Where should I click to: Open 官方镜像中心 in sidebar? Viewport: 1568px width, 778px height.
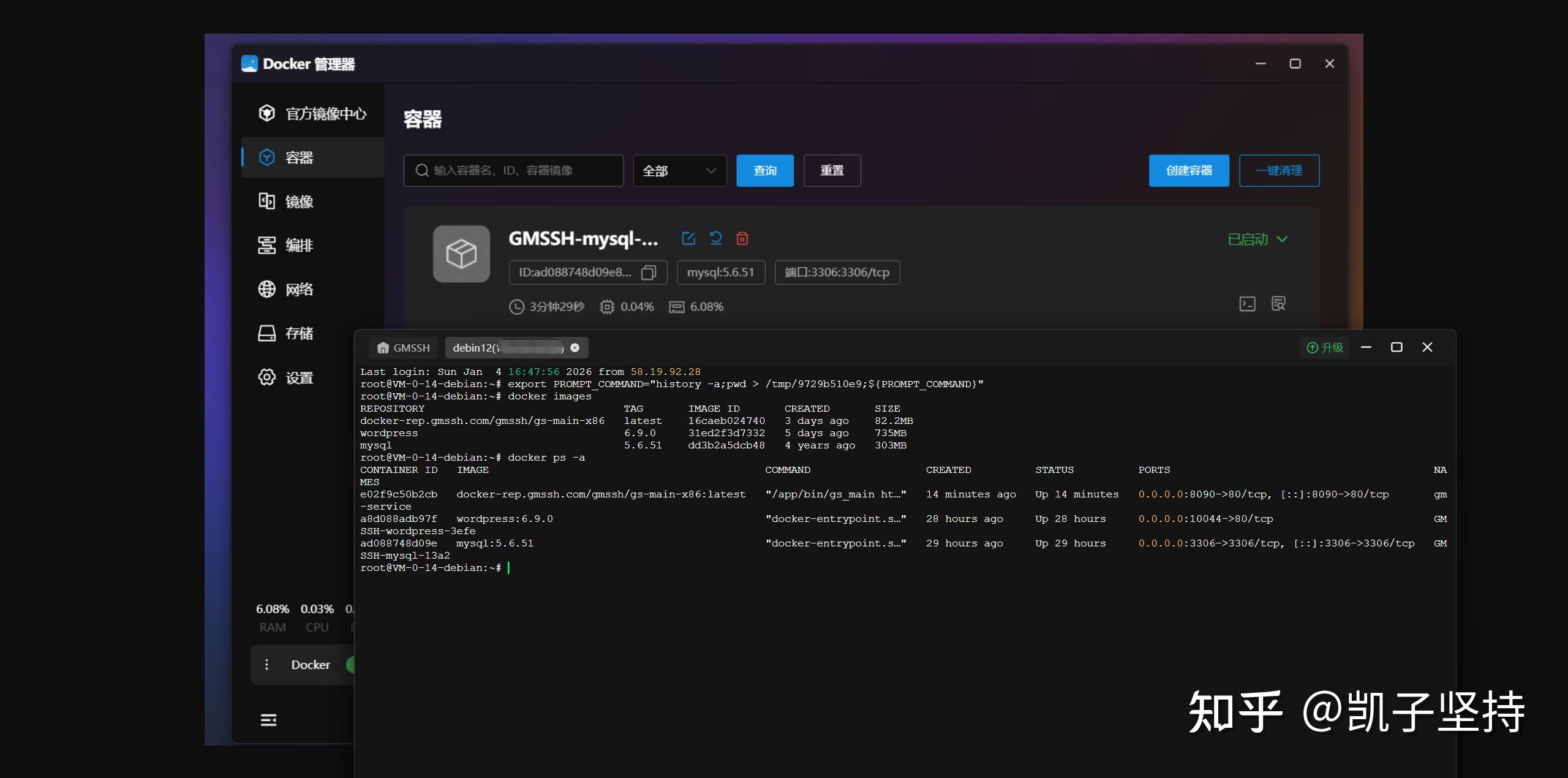313,113
